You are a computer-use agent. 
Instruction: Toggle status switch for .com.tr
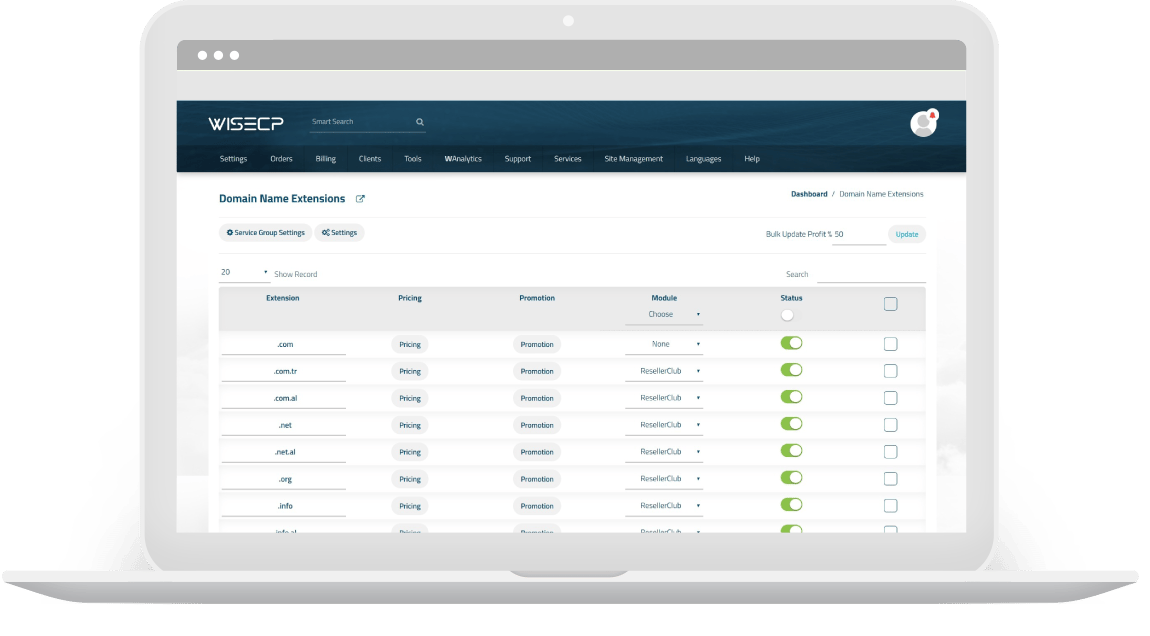click(x=791, y=370)
